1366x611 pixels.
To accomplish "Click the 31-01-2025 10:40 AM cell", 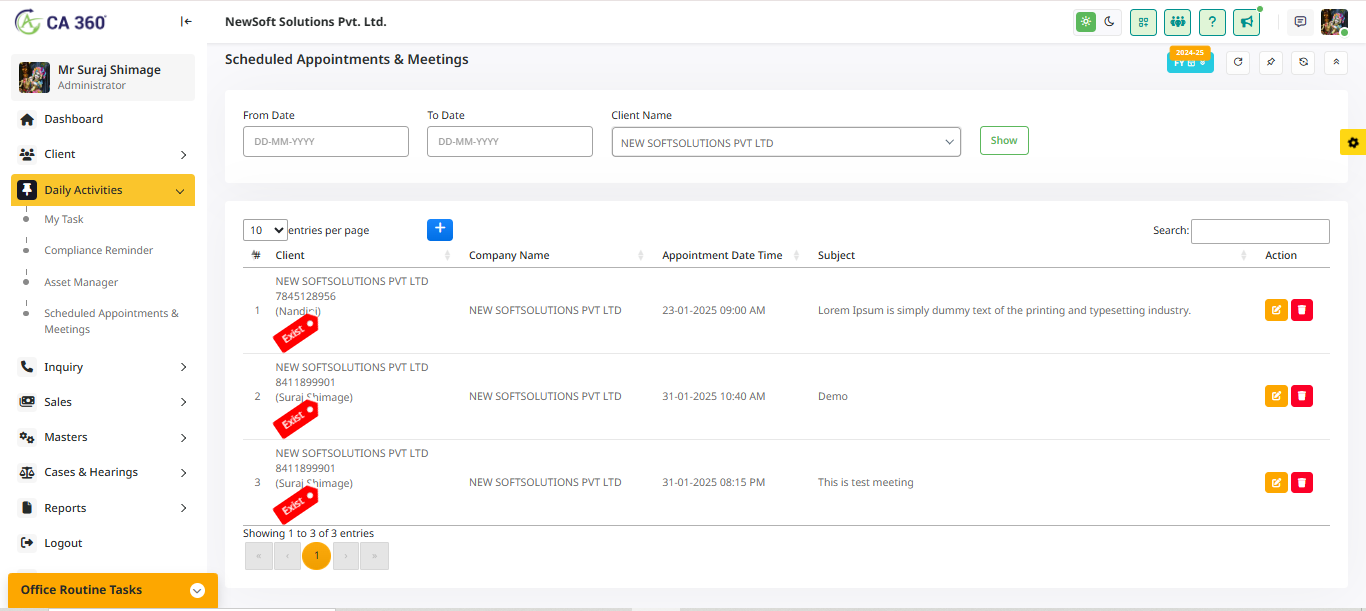I will tap(713, 396).
